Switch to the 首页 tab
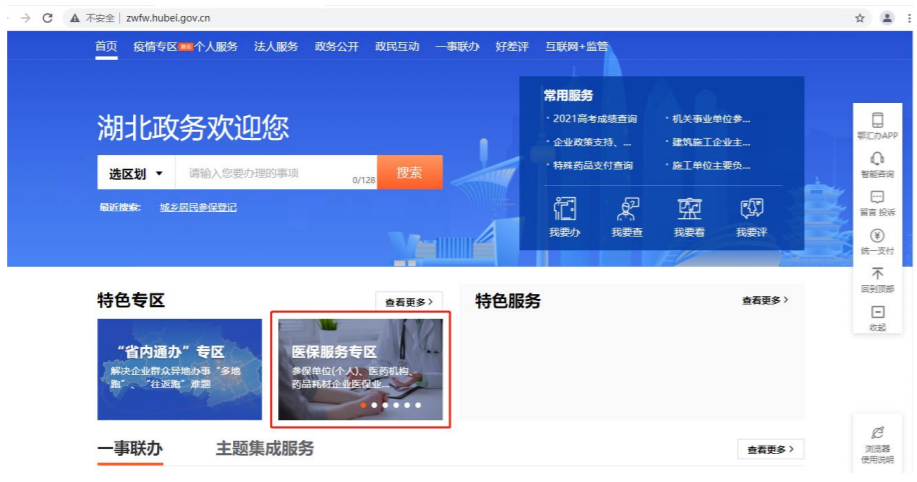Viewport: 917px width, 482px height. coord(106,46)
